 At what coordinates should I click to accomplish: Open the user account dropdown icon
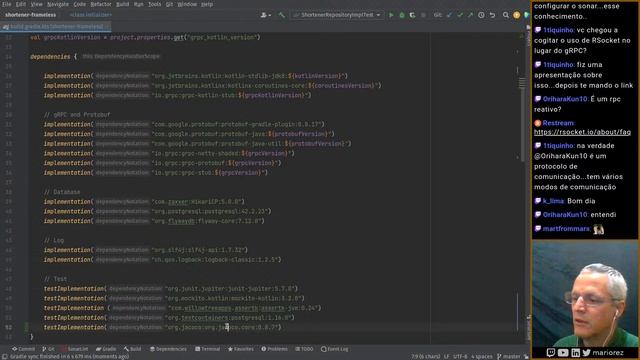(x=265, y=15)
